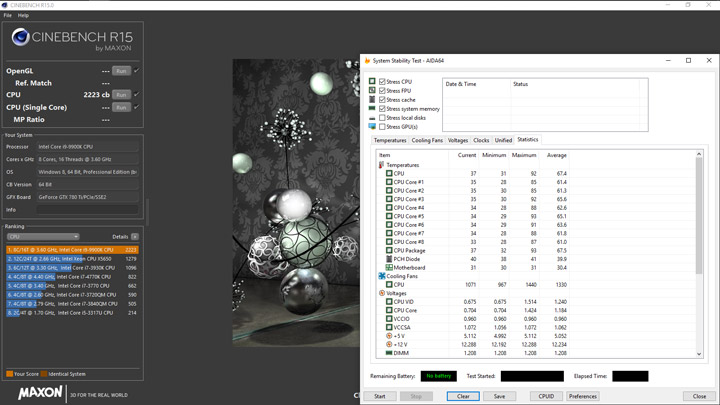The width and height of the screenshot is (720, 405).
Task: Click the Cooling Fans snowflake icon
Action: point(382,276)
